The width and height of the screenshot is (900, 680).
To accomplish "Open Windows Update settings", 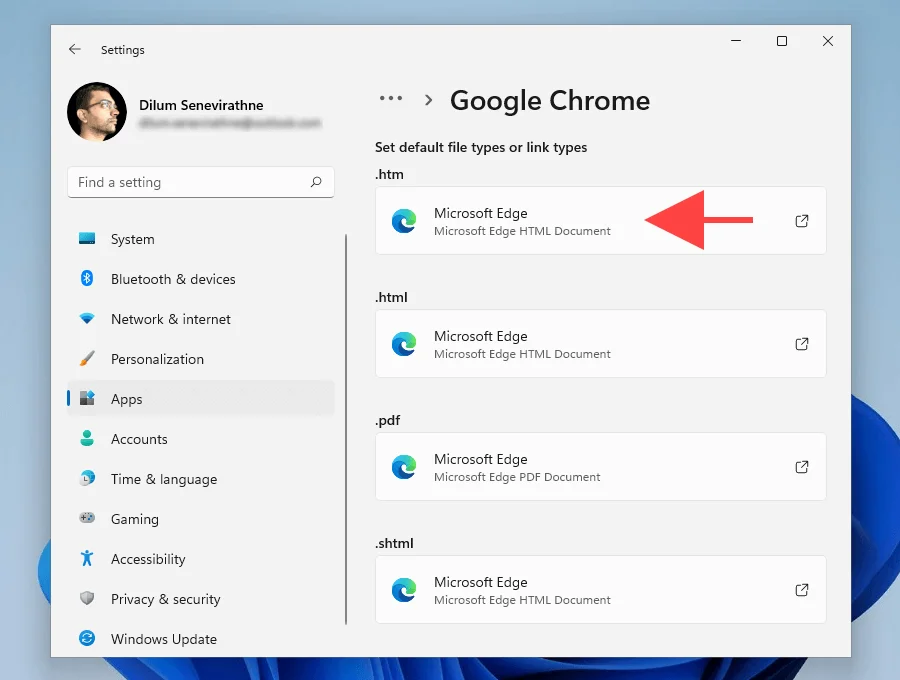I will 200,639.
